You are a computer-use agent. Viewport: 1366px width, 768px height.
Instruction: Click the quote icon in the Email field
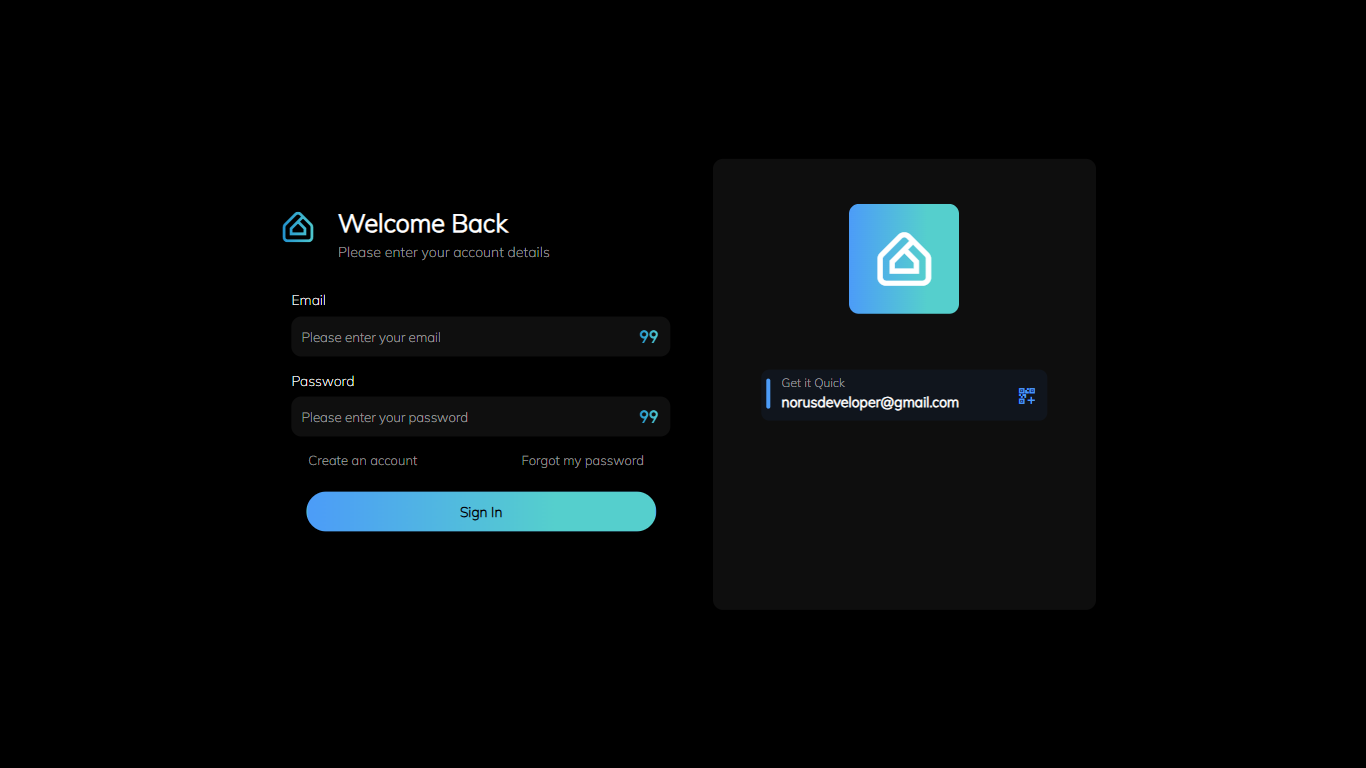649,337
